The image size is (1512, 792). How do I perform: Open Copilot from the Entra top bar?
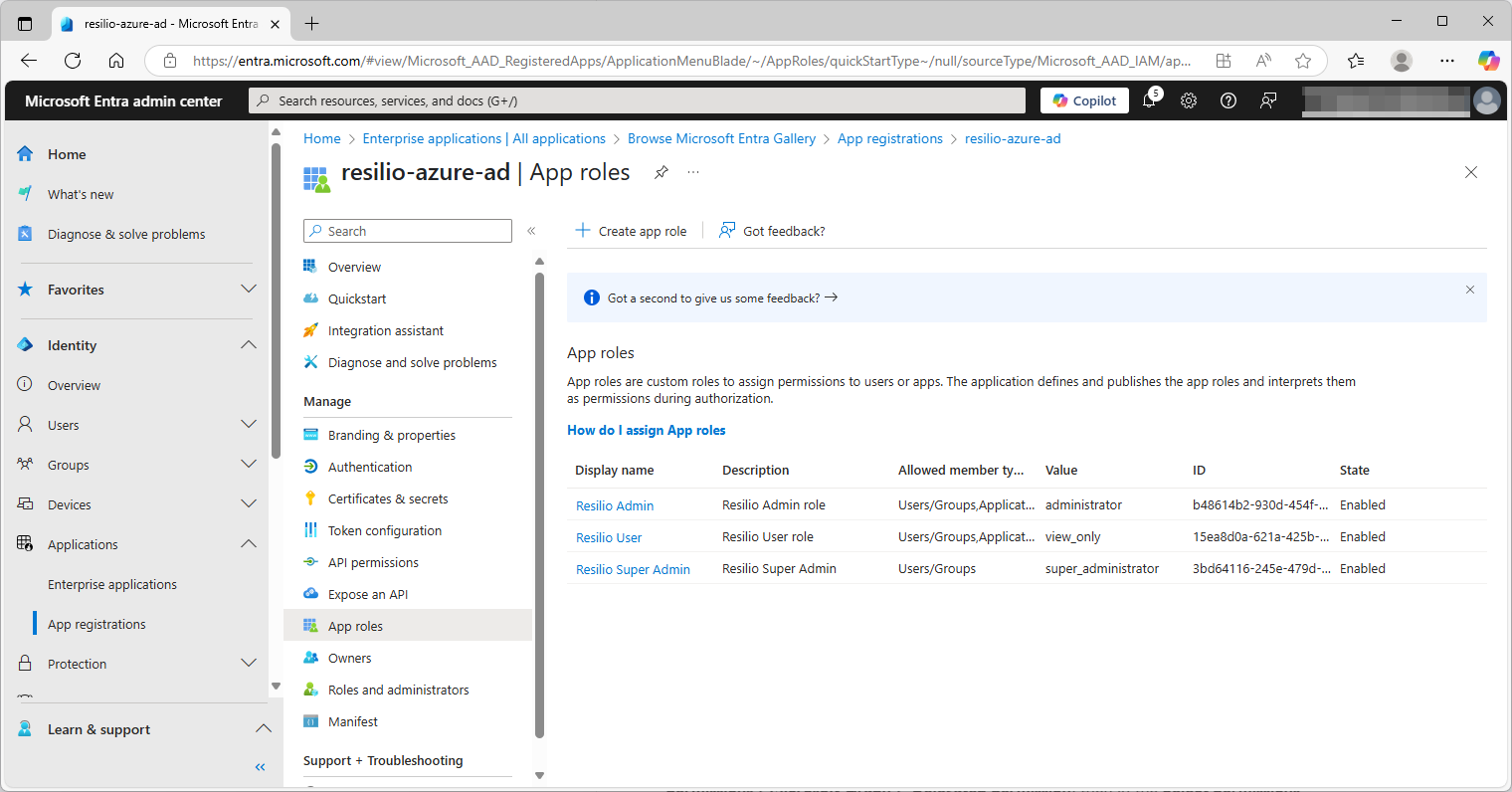[1083, 99]
